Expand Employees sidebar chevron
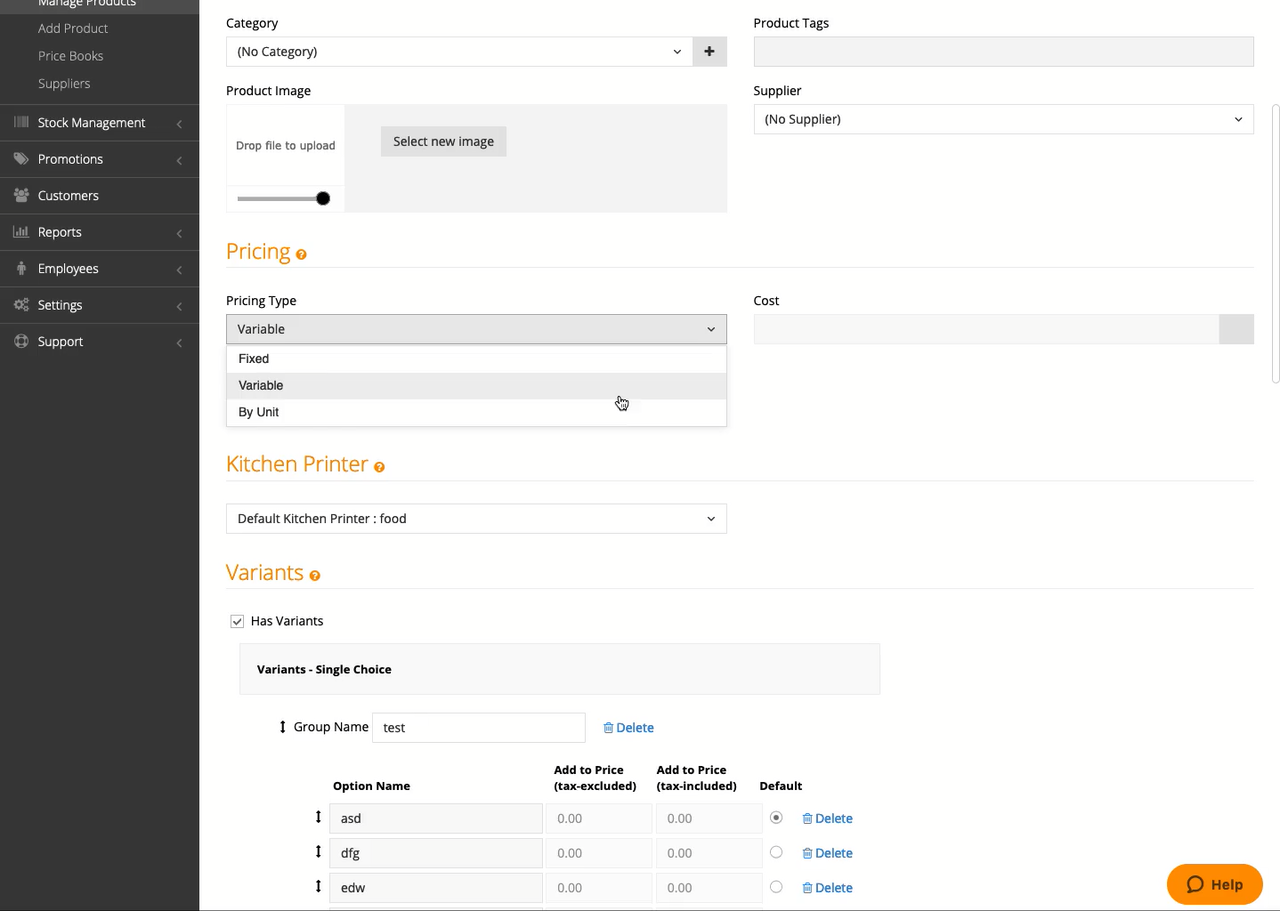The width and height of the screenshot is (1280, 911). [x=179, y=269]
